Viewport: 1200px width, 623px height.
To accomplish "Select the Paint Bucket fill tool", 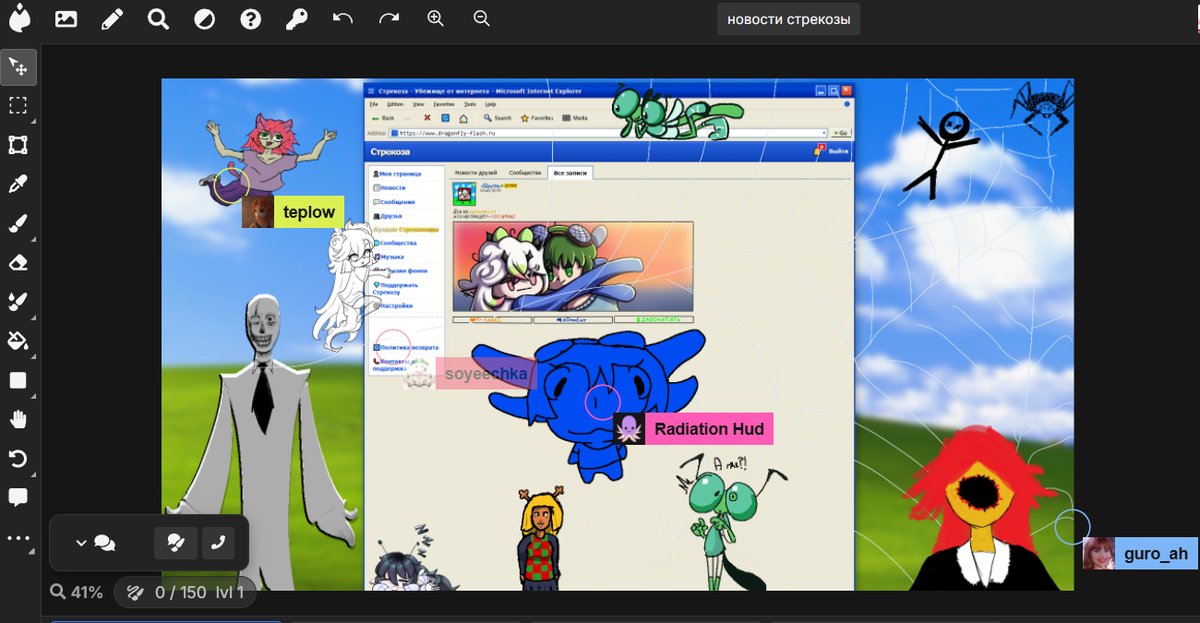I will [x=18, y=341].
